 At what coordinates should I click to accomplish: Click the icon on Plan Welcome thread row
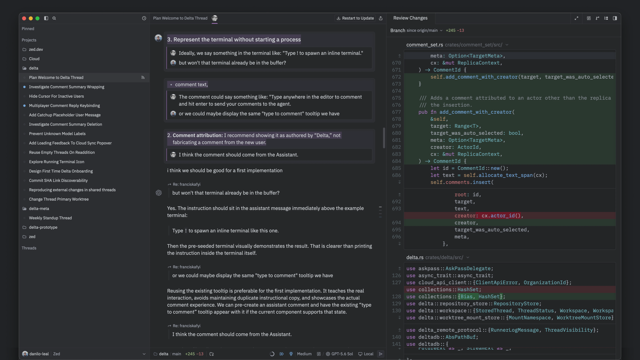(x=143, y=78)
